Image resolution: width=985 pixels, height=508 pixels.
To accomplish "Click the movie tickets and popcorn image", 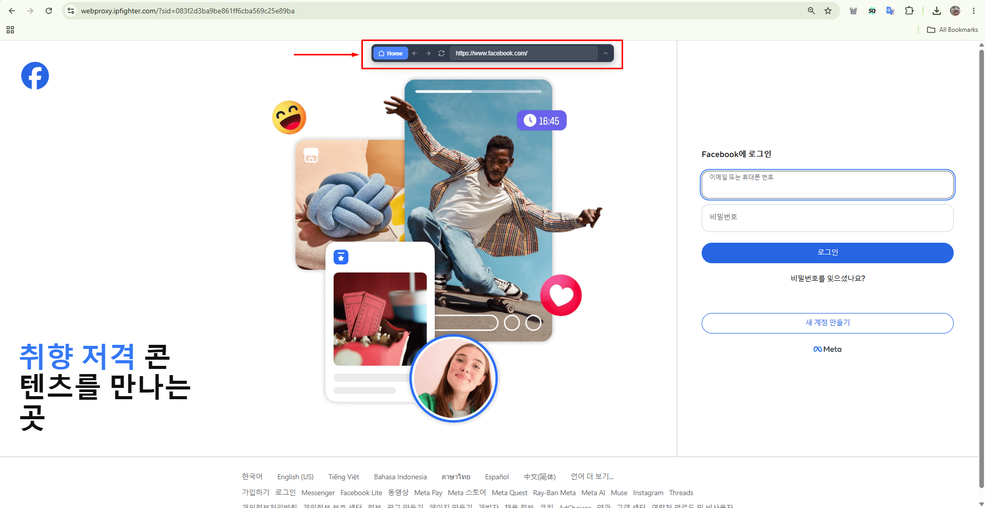I will (x=380, y=319).
